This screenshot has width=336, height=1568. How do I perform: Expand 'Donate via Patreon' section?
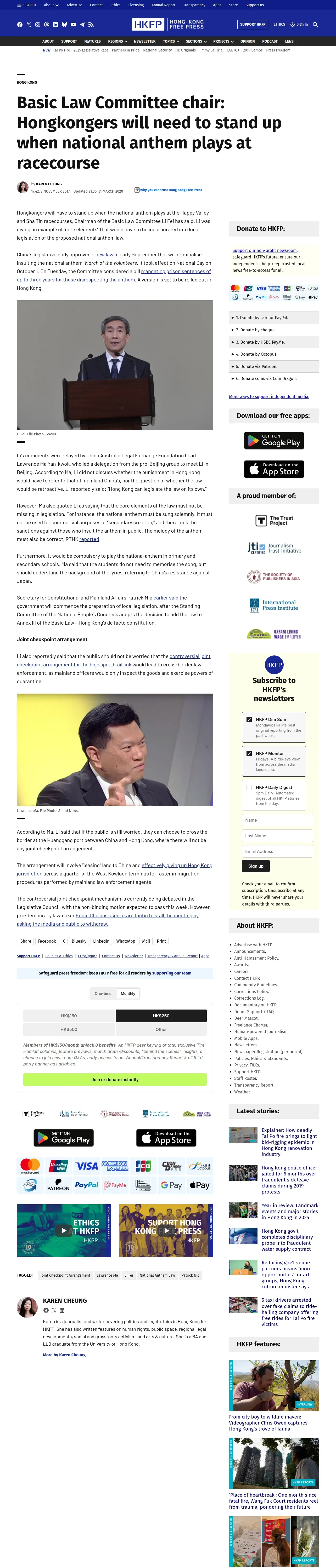274,366
